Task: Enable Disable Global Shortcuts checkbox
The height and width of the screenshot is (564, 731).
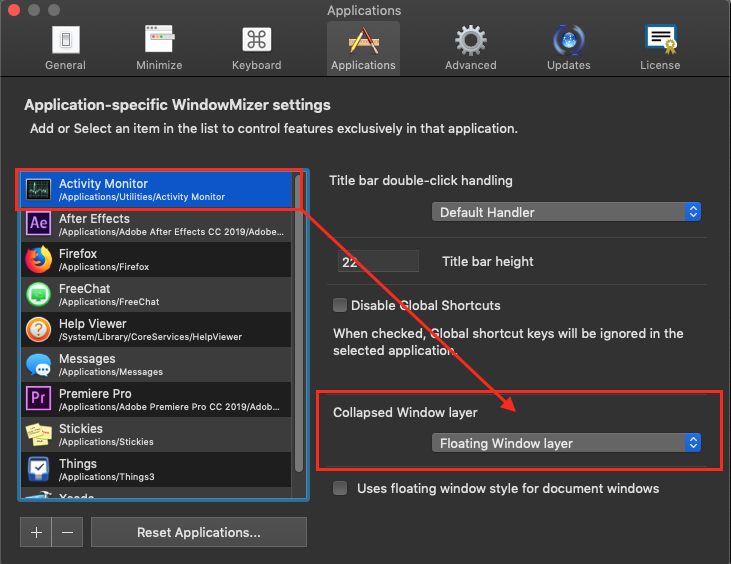Action: [340, 305]
